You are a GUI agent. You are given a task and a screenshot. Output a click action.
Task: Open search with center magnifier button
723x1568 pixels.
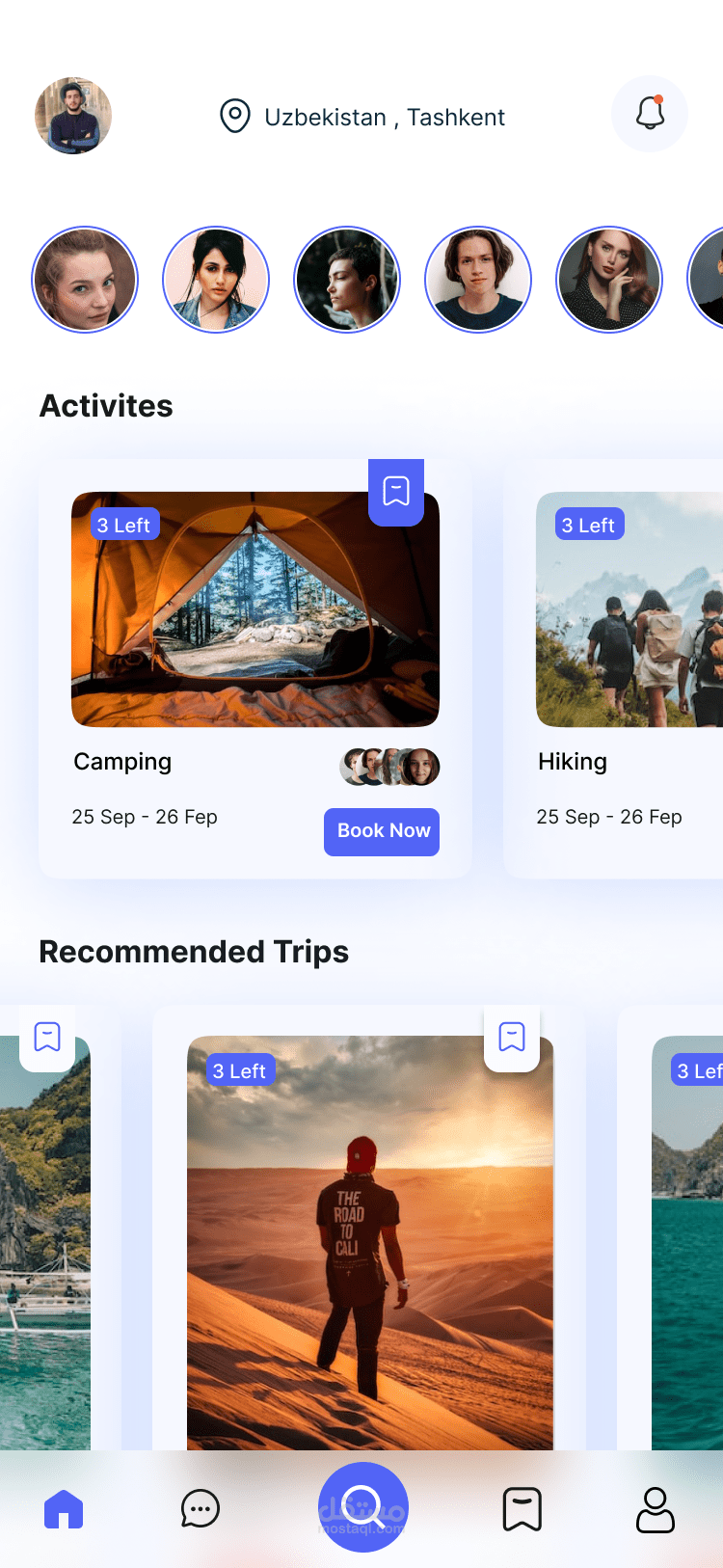coord(363,1507)
